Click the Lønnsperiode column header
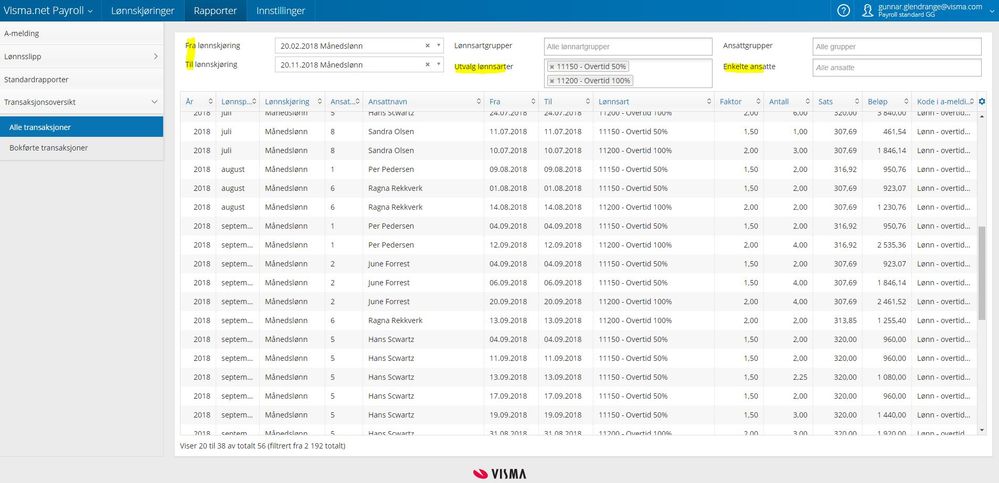 click(x=237, y=101)
